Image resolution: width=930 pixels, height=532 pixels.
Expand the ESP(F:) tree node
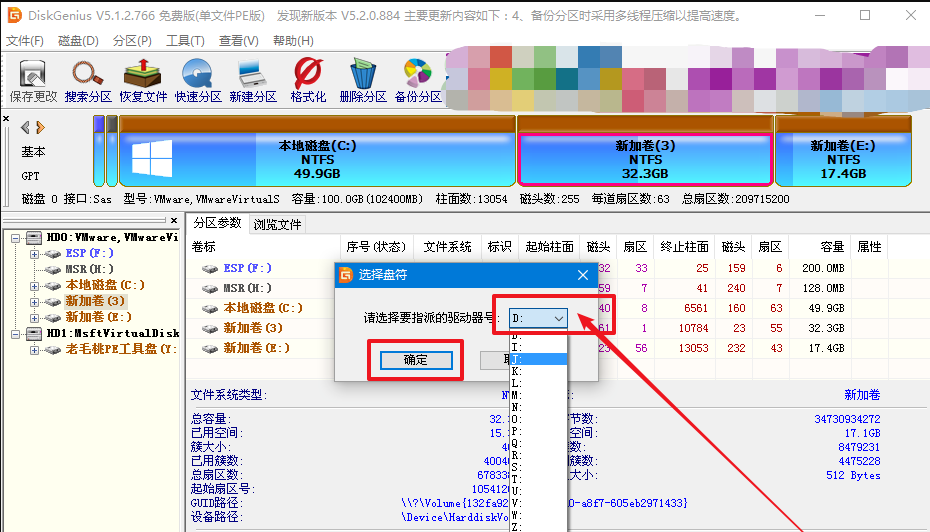[x=34, y=254]
